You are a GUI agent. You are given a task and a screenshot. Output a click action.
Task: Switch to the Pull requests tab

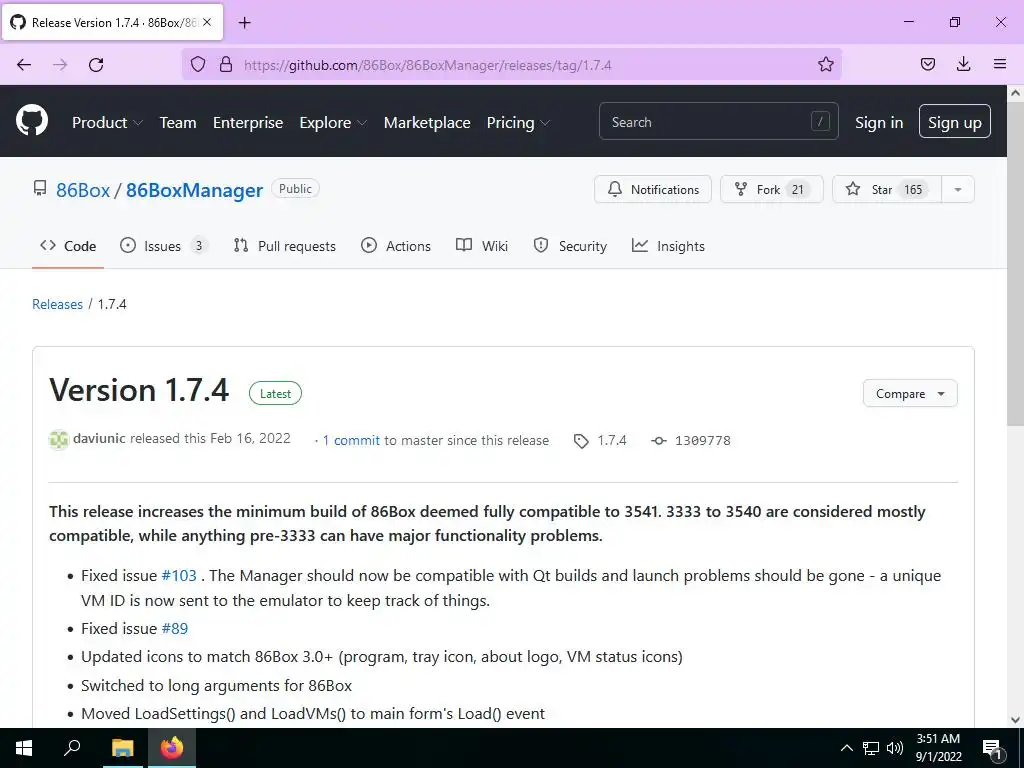tap(285, 246)
